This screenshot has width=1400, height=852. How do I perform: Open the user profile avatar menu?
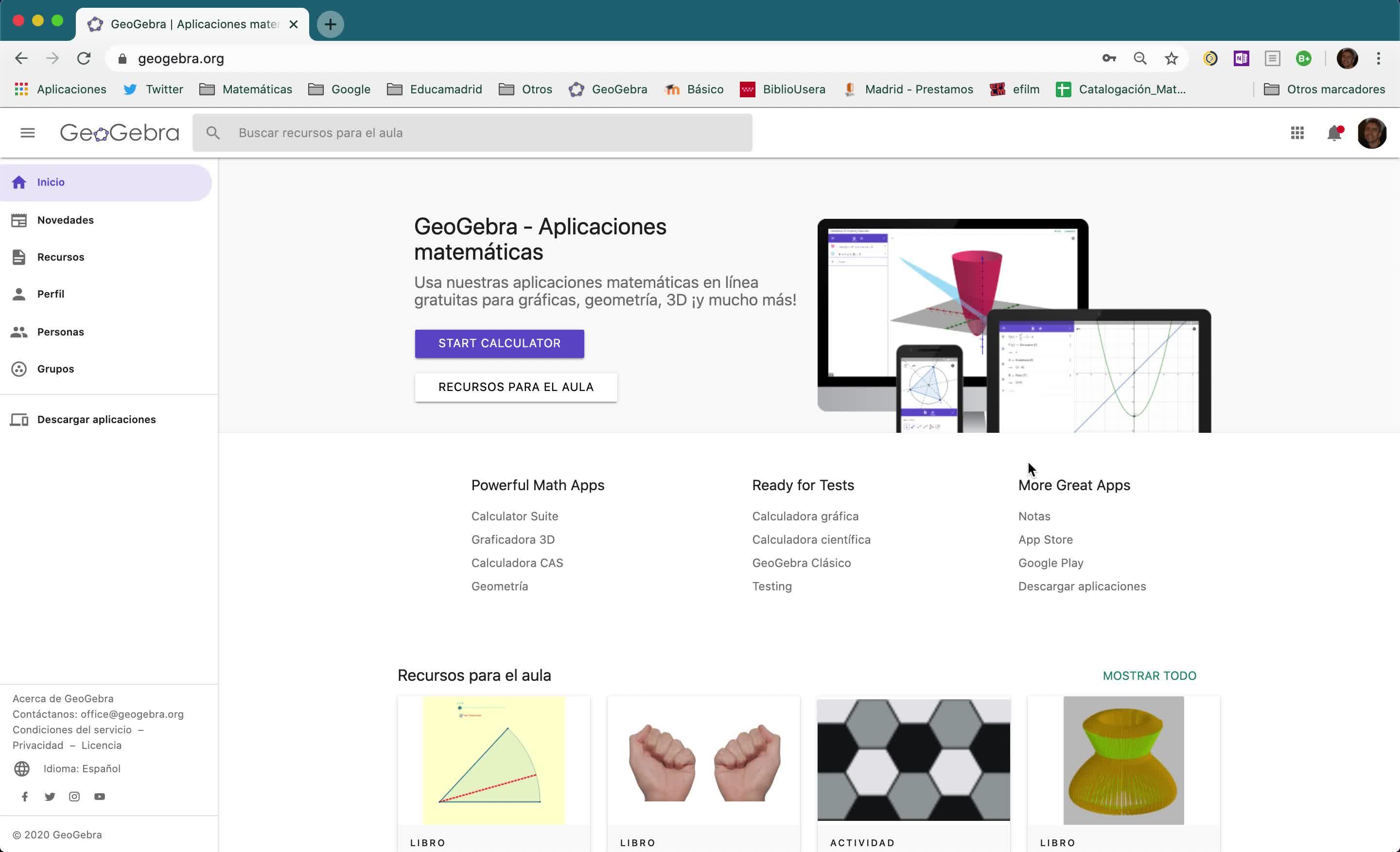[1372, 133]
